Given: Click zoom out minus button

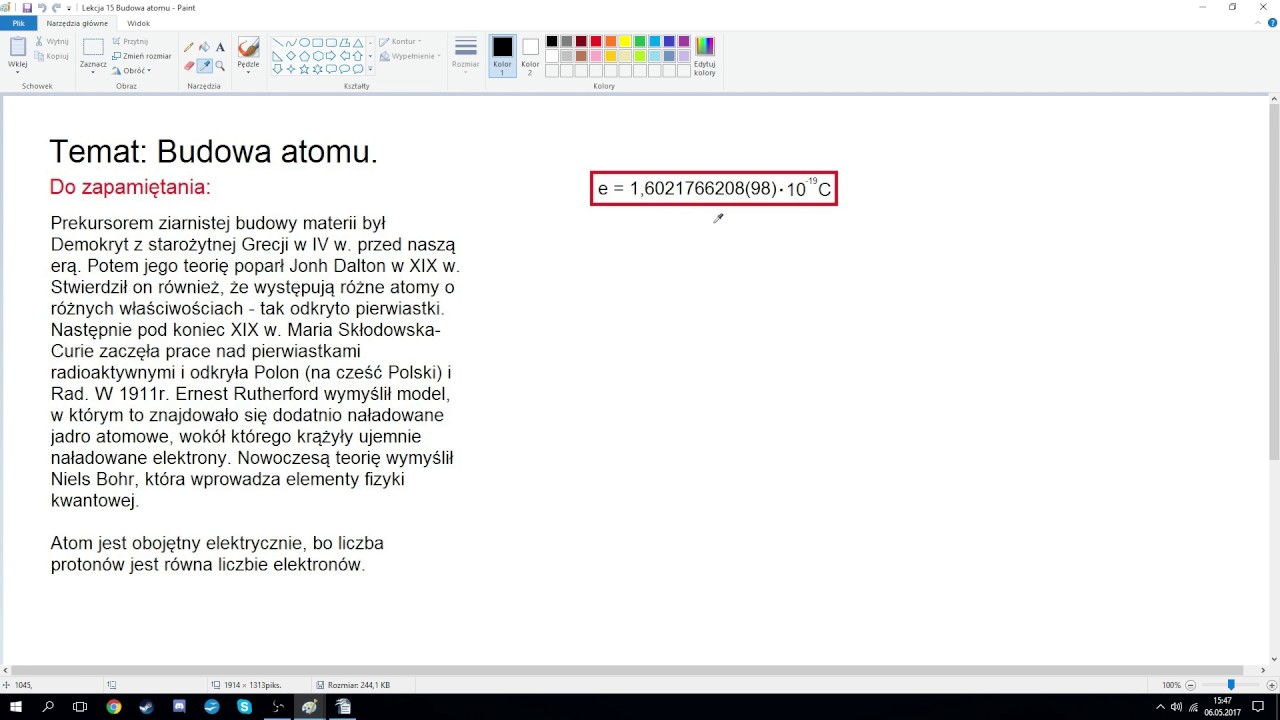Looking at the screenshot, I should coord(1190,685).
